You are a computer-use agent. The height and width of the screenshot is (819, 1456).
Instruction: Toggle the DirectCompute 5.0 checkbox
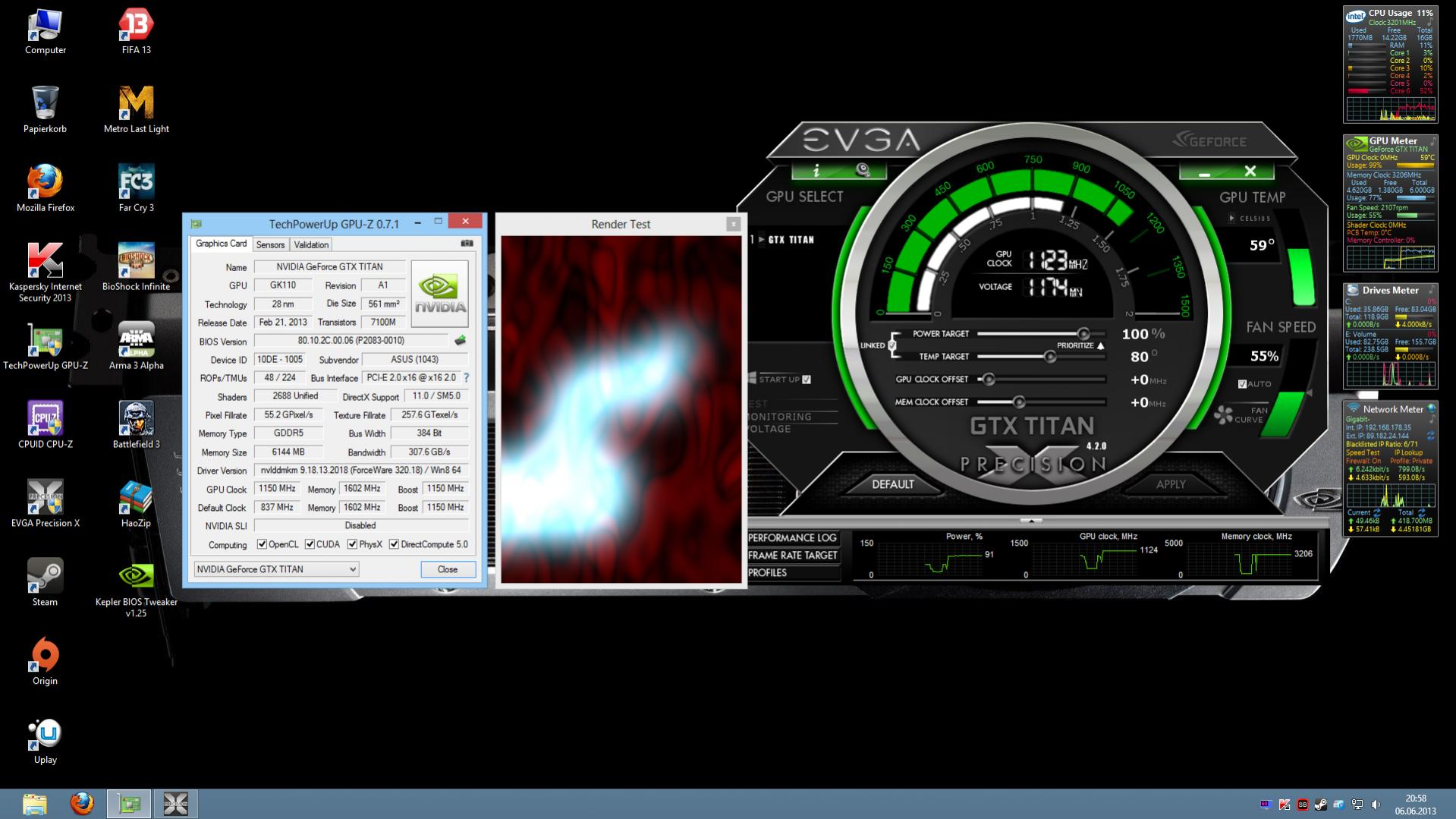click(394, 543)
